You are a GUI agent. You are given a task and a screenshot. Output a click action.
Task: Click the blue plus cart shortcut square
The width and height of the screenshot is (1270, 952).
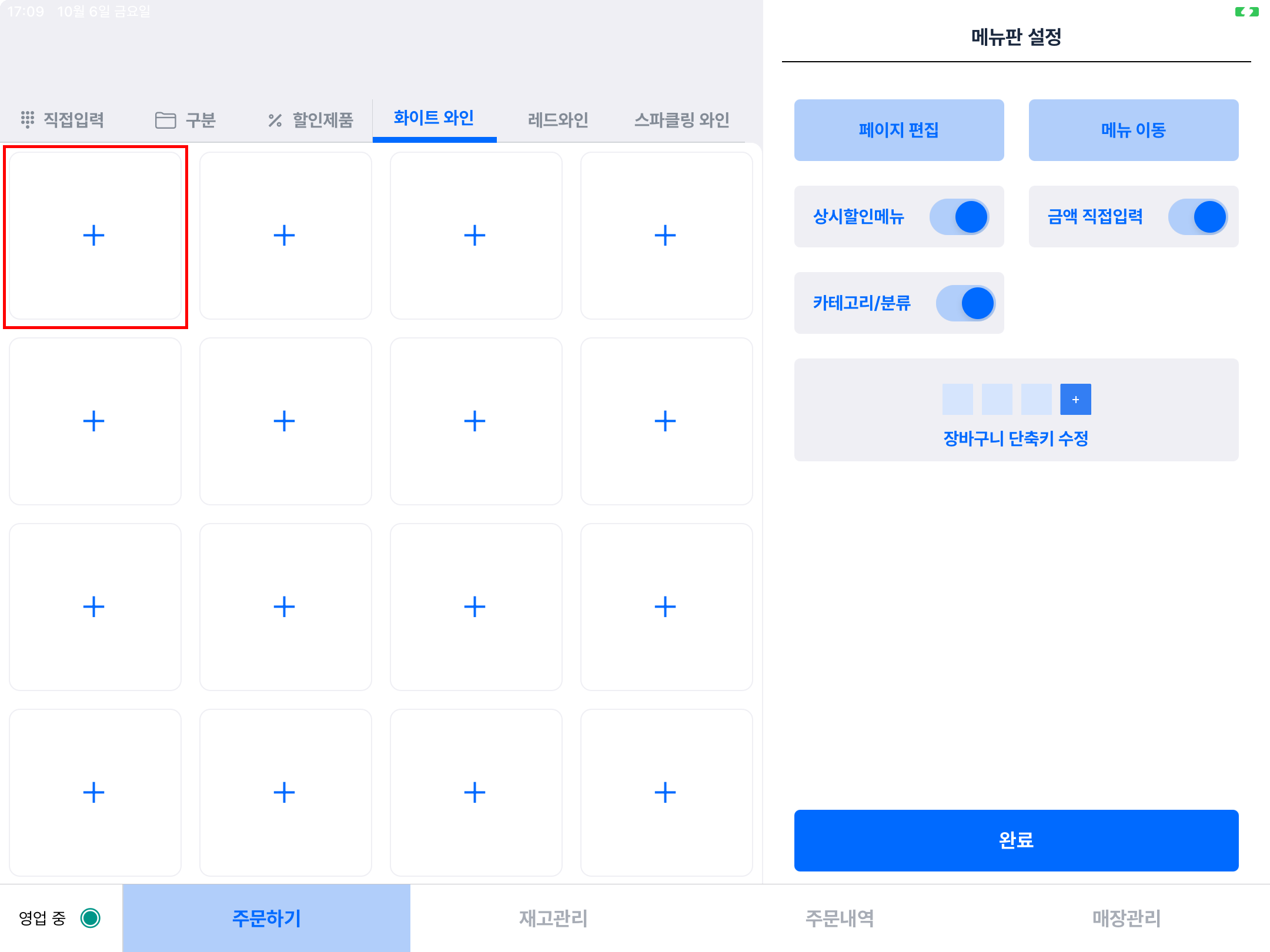(x=1075, y=400)
